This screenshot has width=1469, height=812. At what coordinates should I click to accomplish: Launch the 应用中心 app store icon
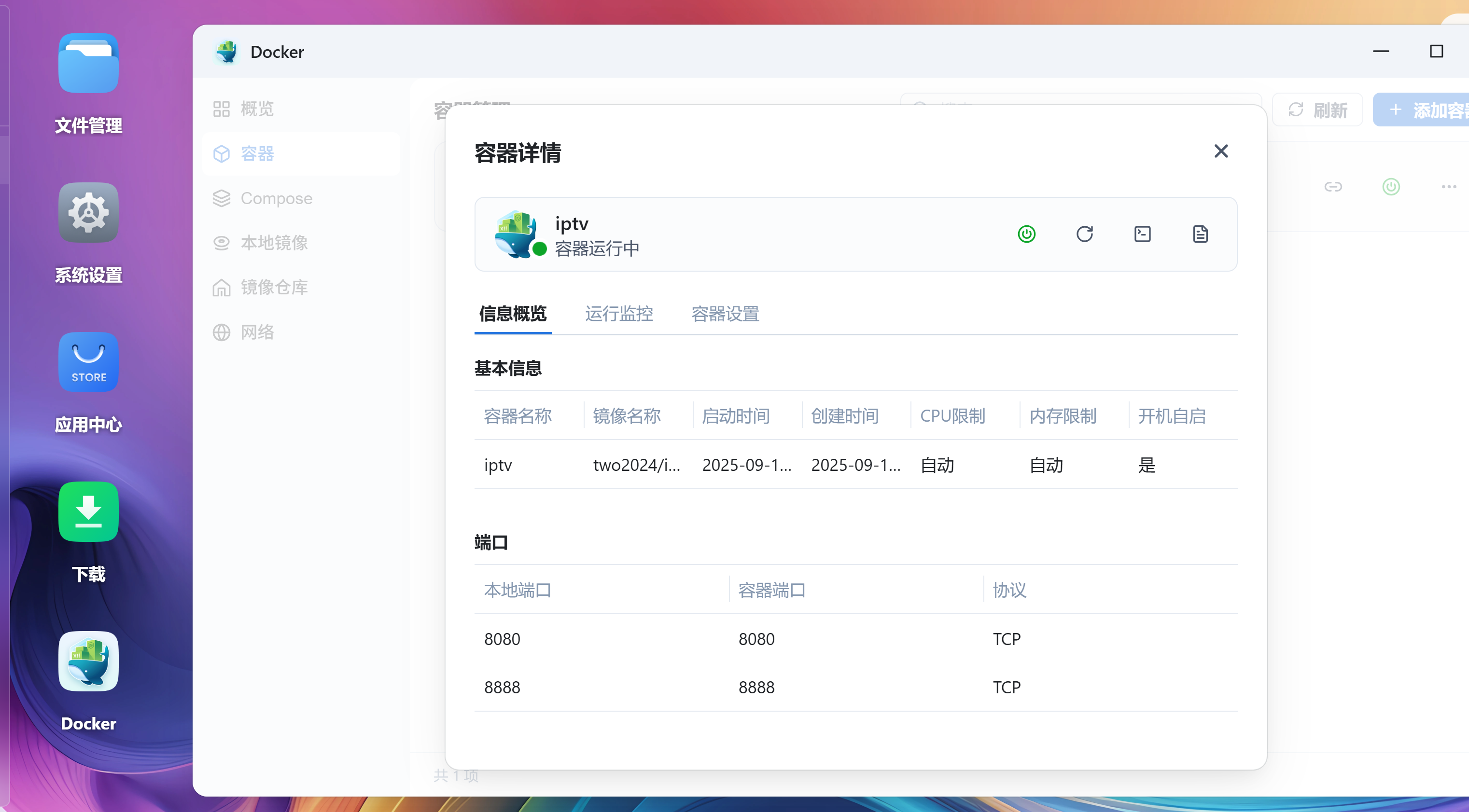coord(88,362)
